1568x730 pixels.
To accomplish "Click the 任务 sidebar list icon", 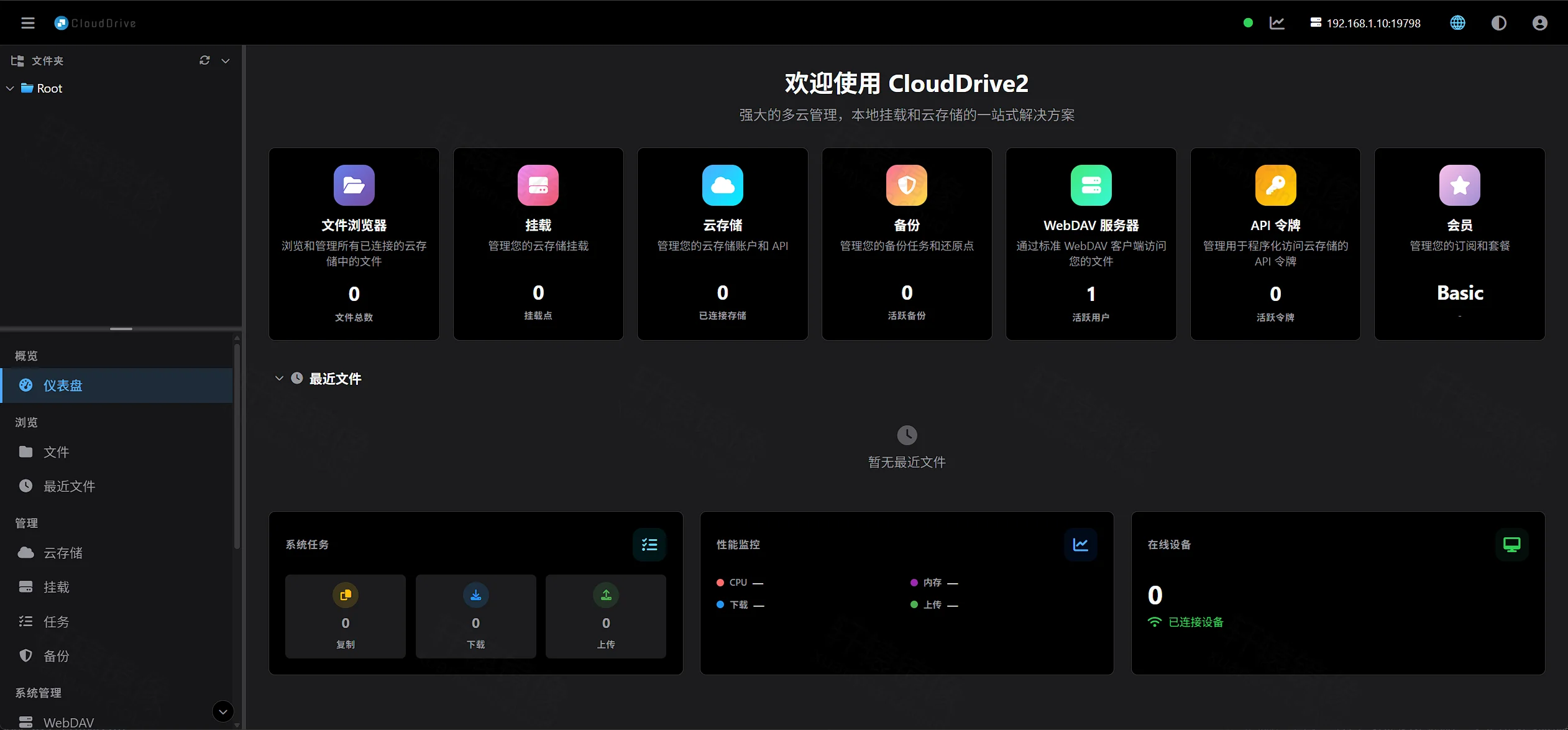I will [x=25, y=621].
